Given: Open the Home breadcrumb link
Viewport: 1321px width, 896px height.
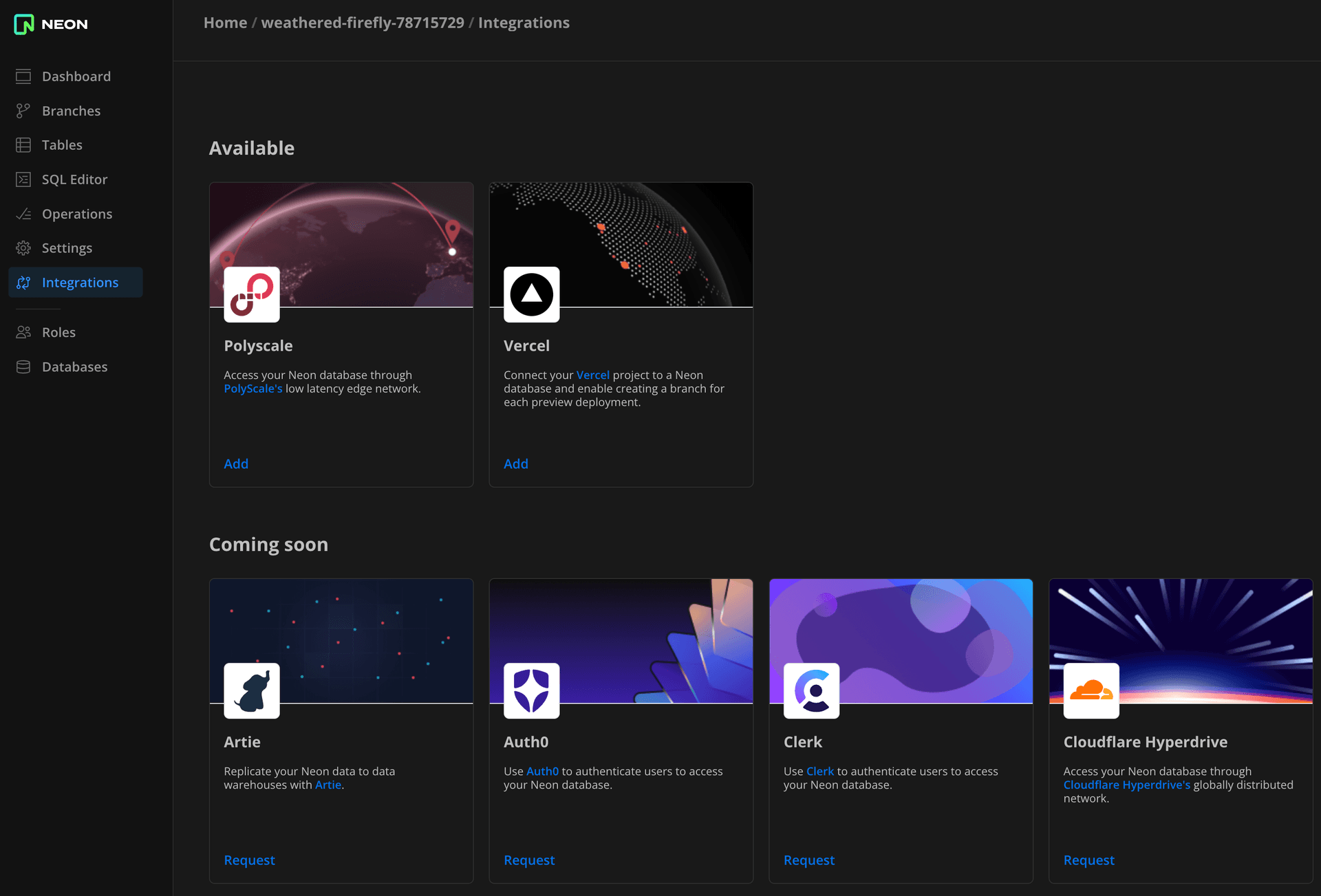Looking at the screenshot, I should tap(224, 22).
